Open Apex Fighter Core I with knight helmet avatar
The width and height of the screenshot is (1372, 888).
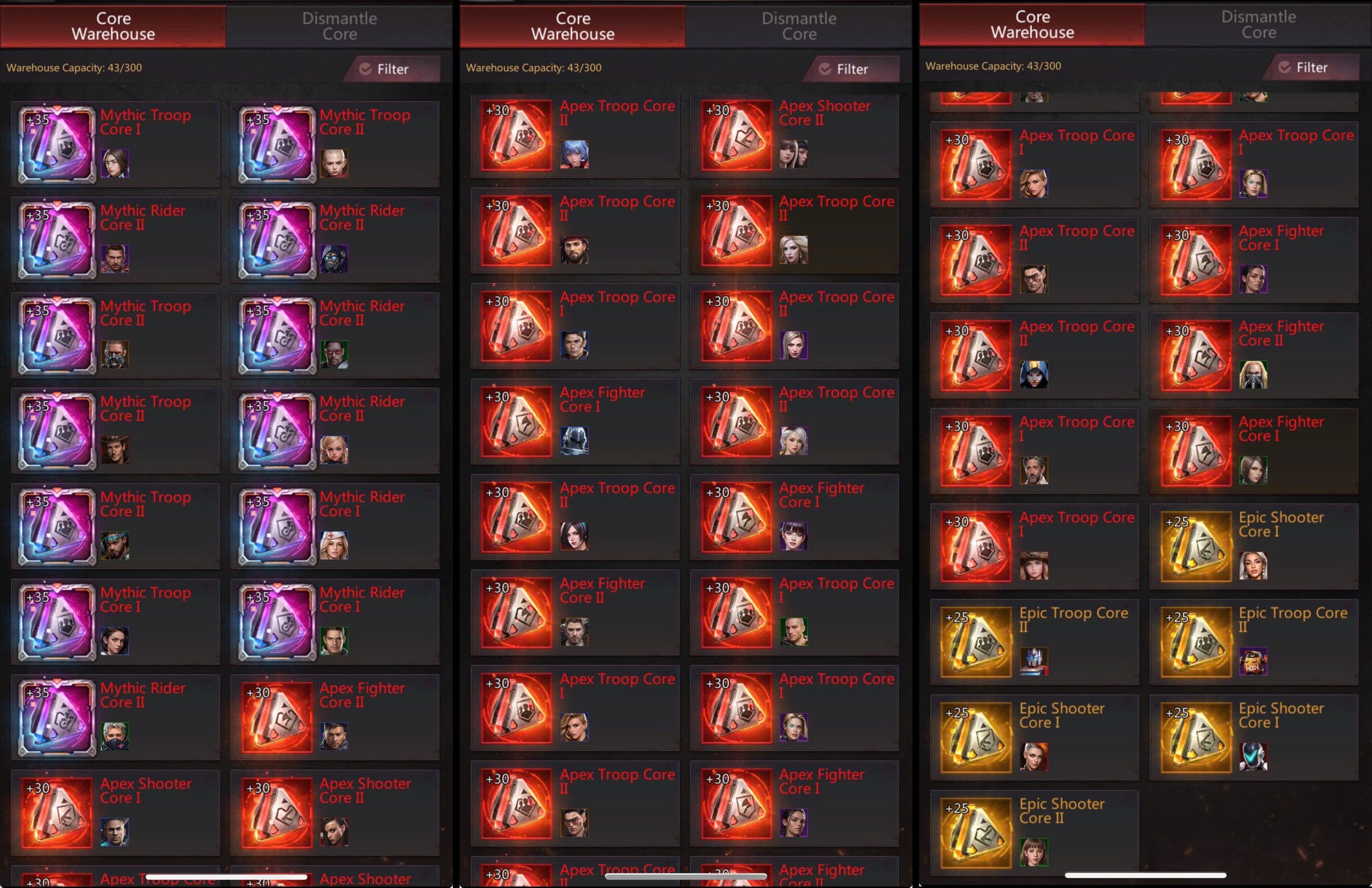click(575, 421)
